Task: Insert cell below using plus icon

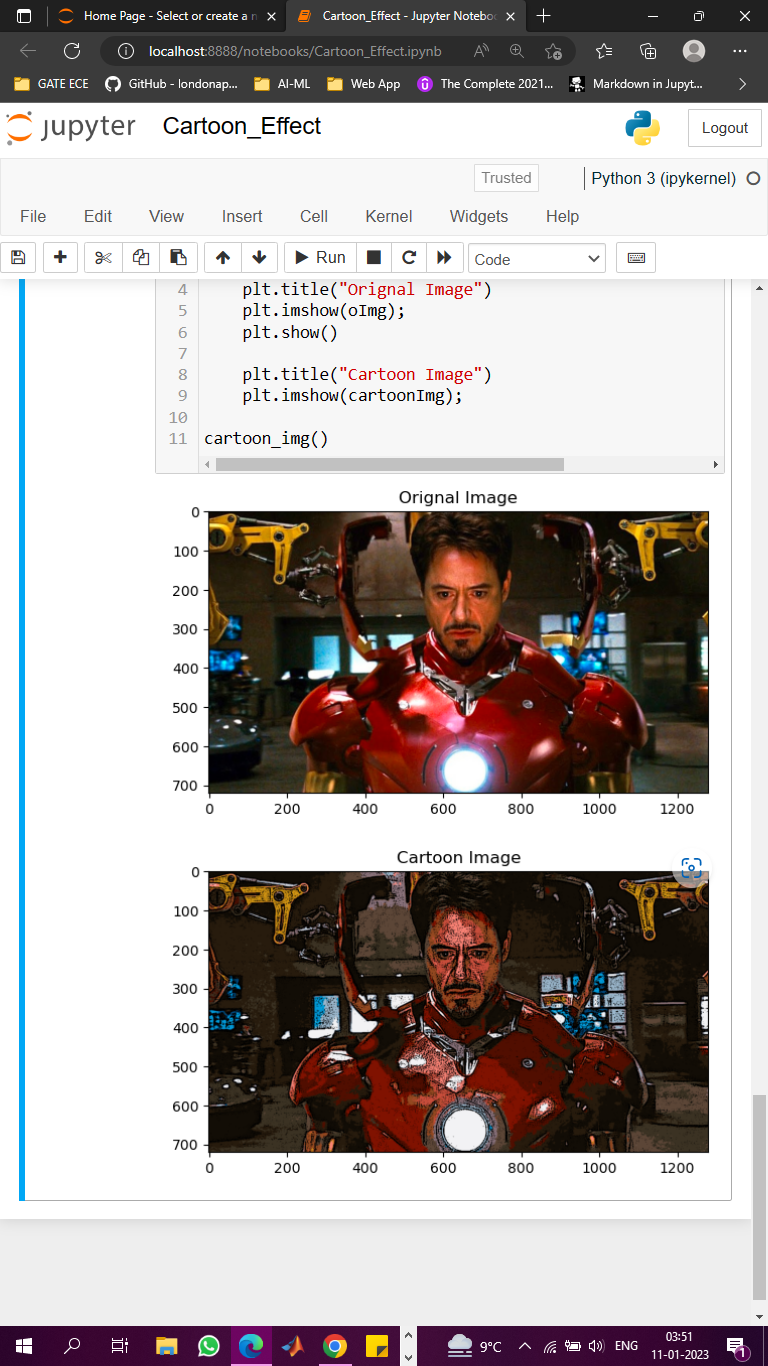Action: [x=60, y=258]
